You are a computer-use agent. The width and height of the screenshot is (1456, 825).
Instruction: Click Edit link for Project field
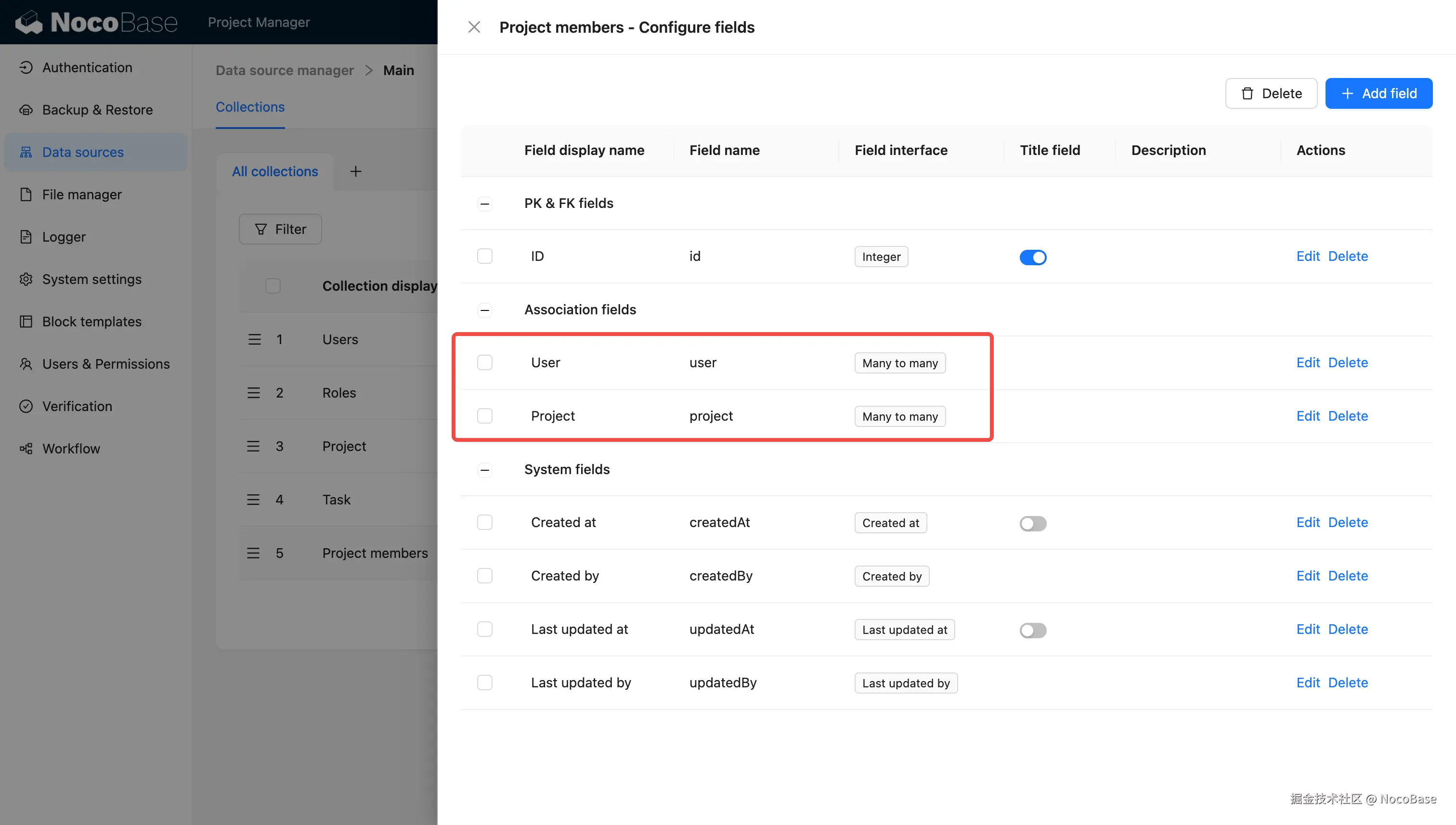[1308, 416]
